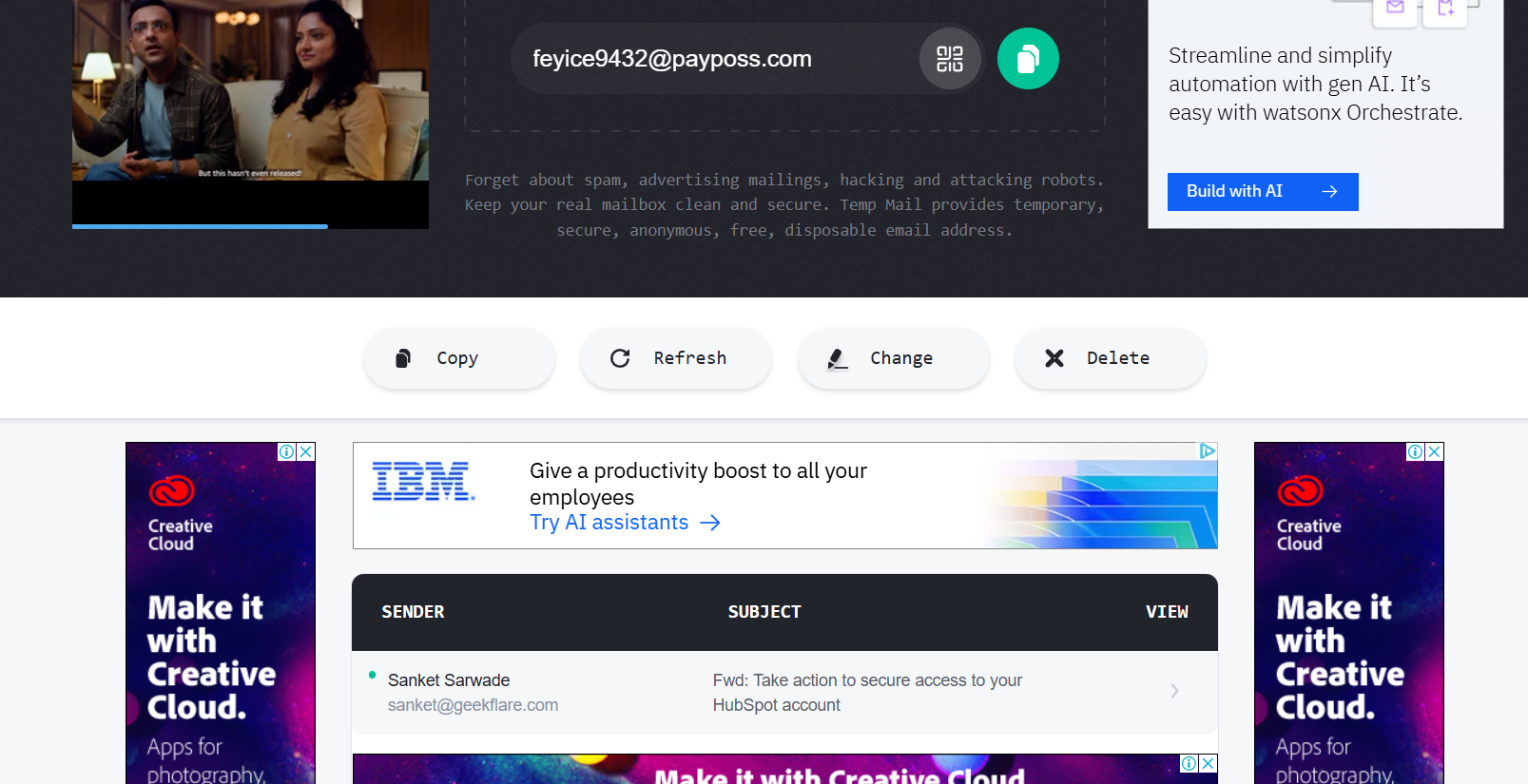This screenshot has width=1528, height=784.
Task: Click the watsonx Orchestrate ad text
Action: click(x=1315, y=84)
